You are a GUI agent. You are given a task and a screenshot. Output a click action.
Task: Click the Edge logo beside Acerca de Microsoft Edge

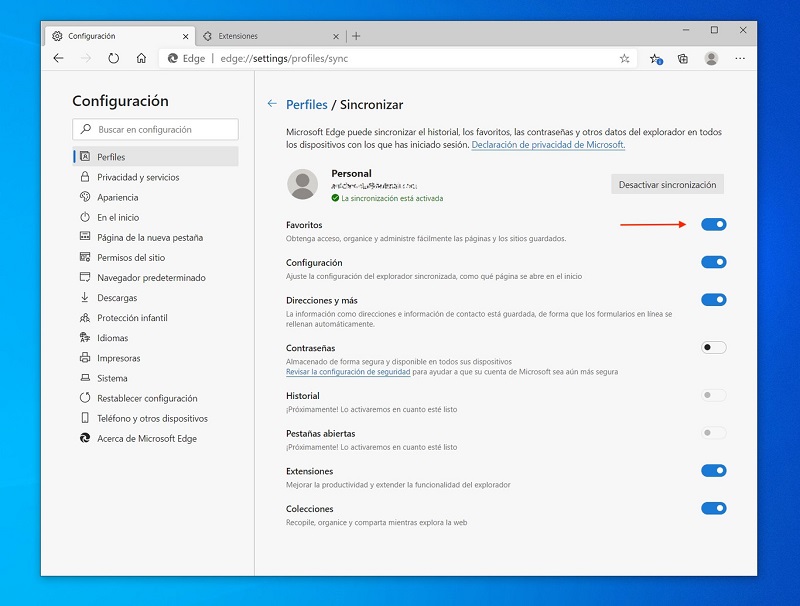[x=85, y=438]
